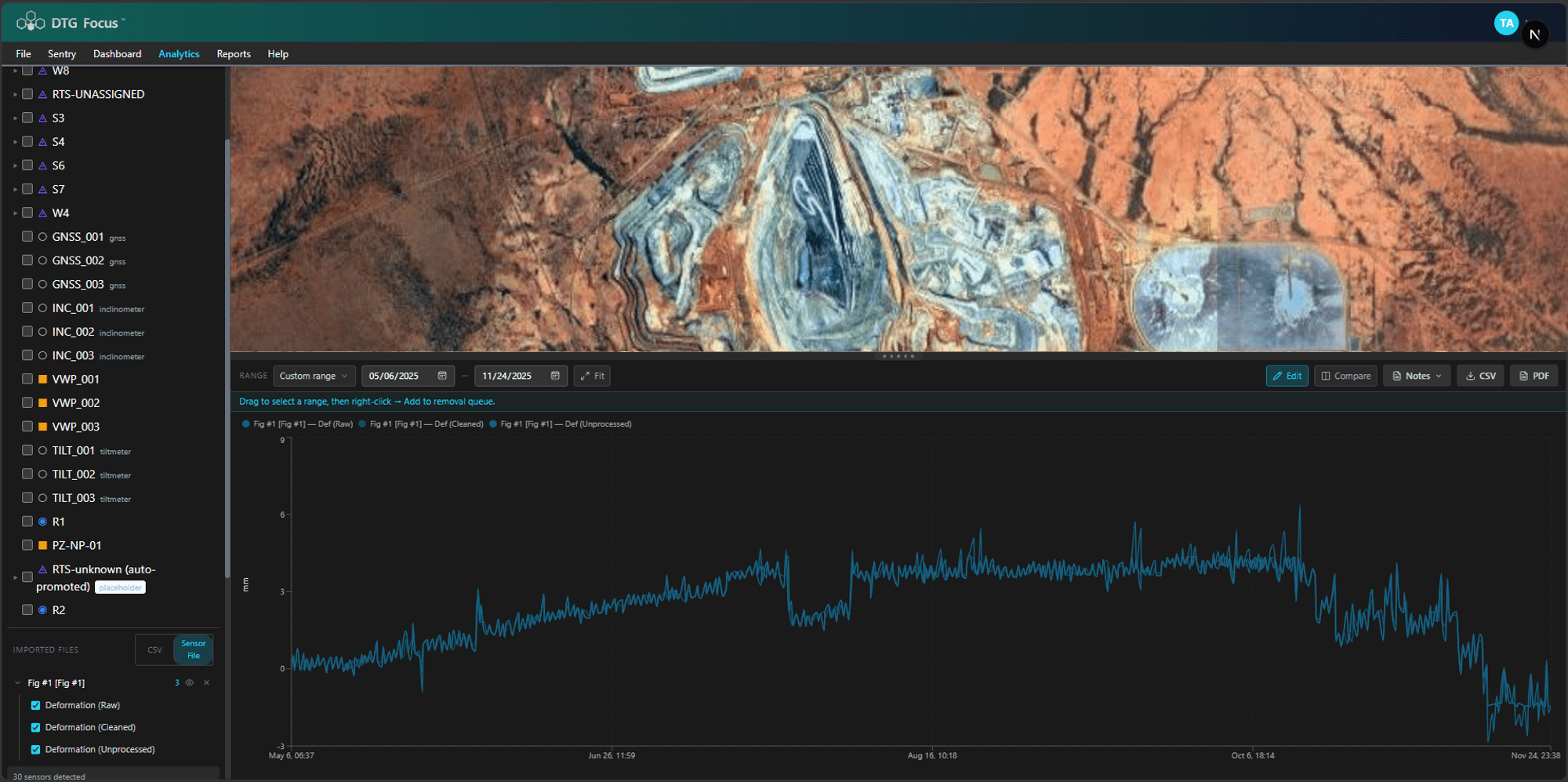The height and width of the screenshot is (782, 1568).
Task: Expand the RTS-unknown (auto-promoted) group
Action: pyautogui.click(x=15, y=578)
